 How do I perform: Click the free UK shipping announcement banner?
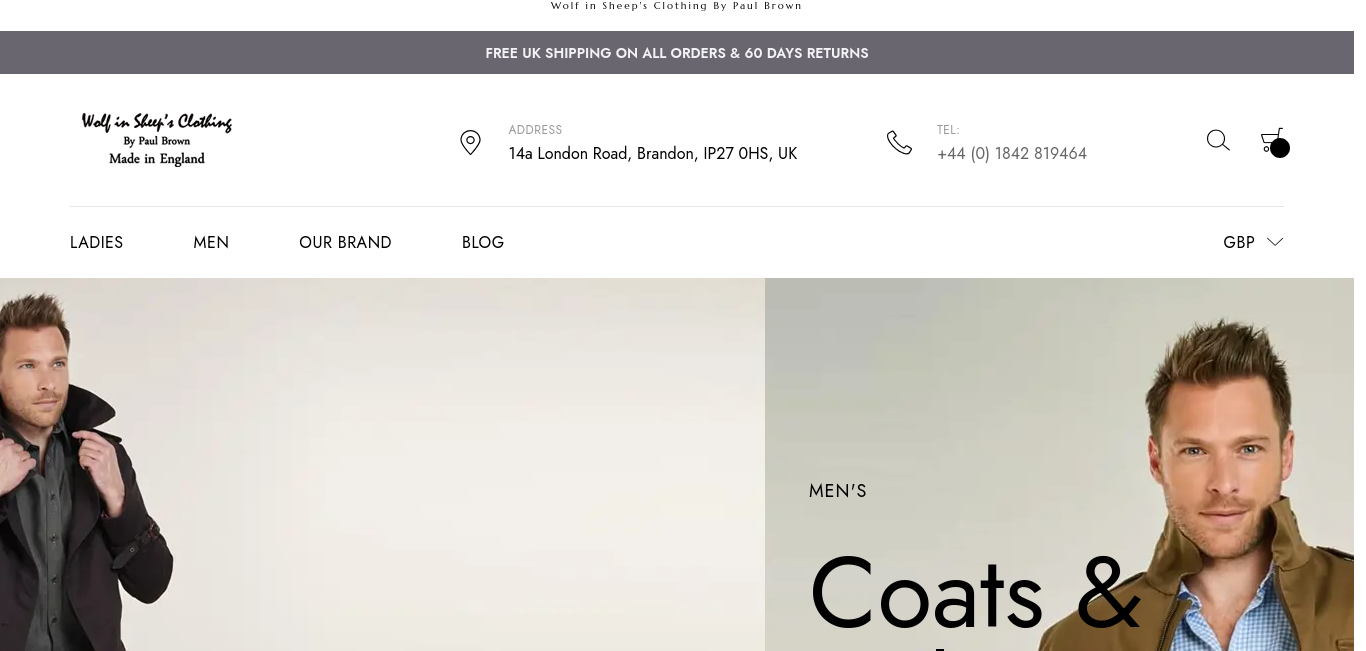[x=677, y=53]
